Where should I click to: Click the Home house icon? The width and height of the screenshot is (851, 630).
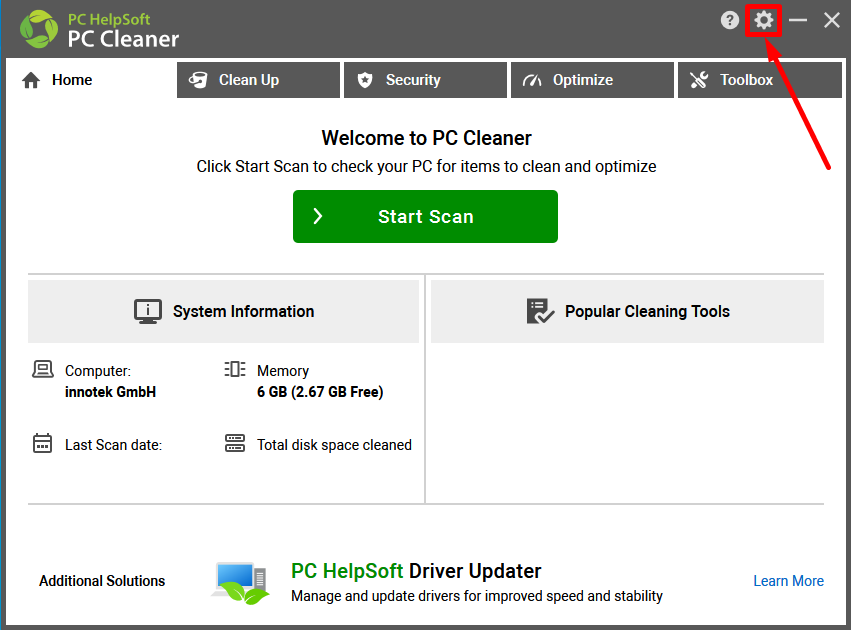tap(31, 80)
